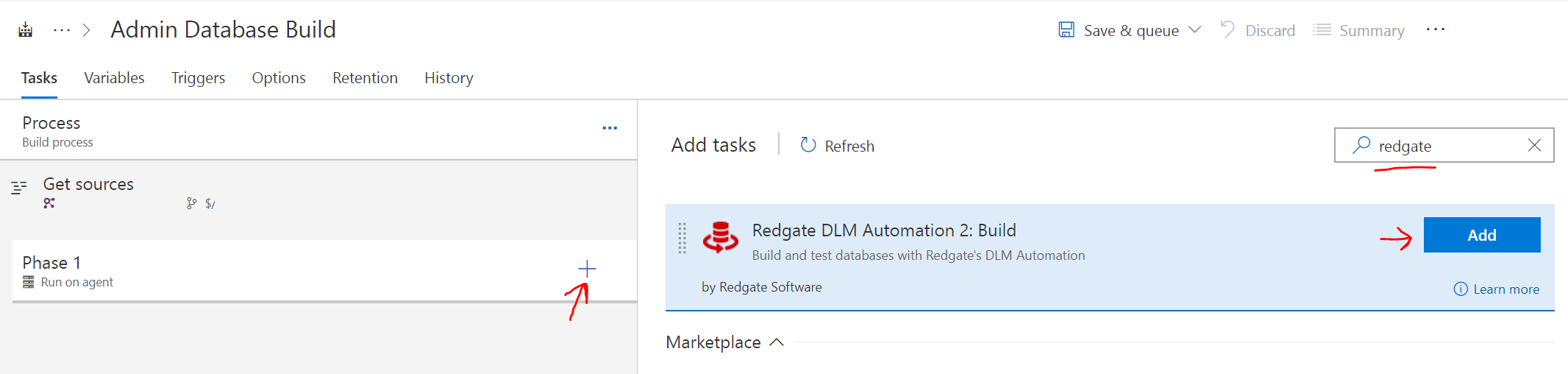Click the Redgate DLM Automation logo icon
This screenshot has width=1568, height=374.
720,237
